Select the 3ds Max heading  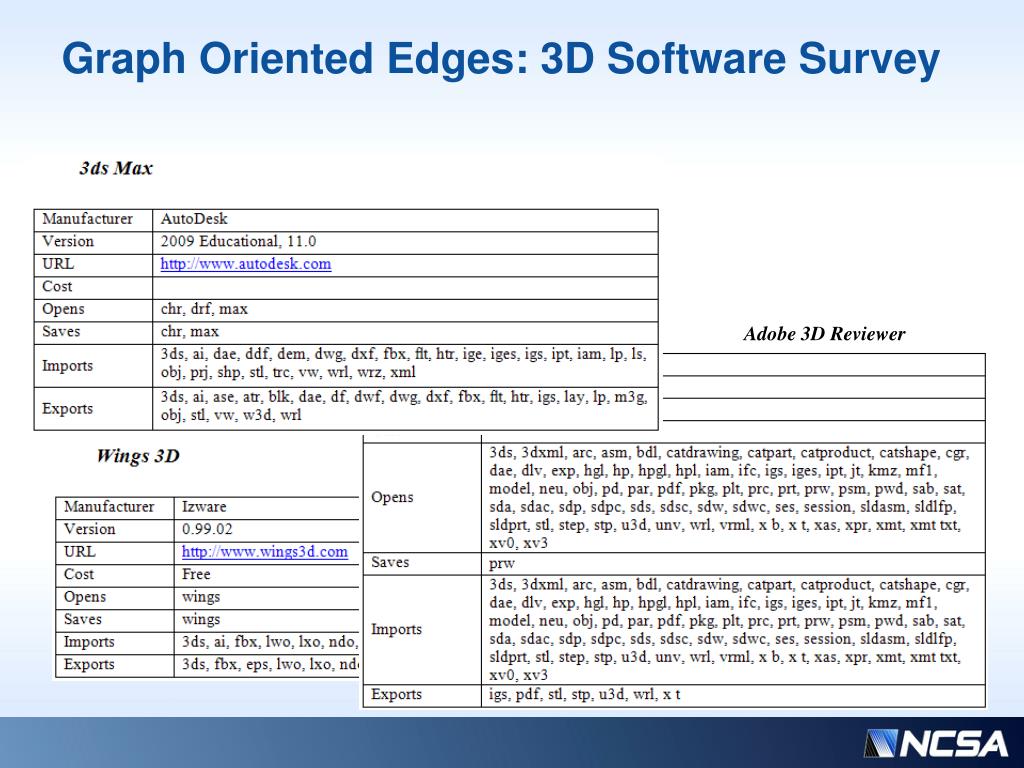pyautogui.click(x=116, y=168)
